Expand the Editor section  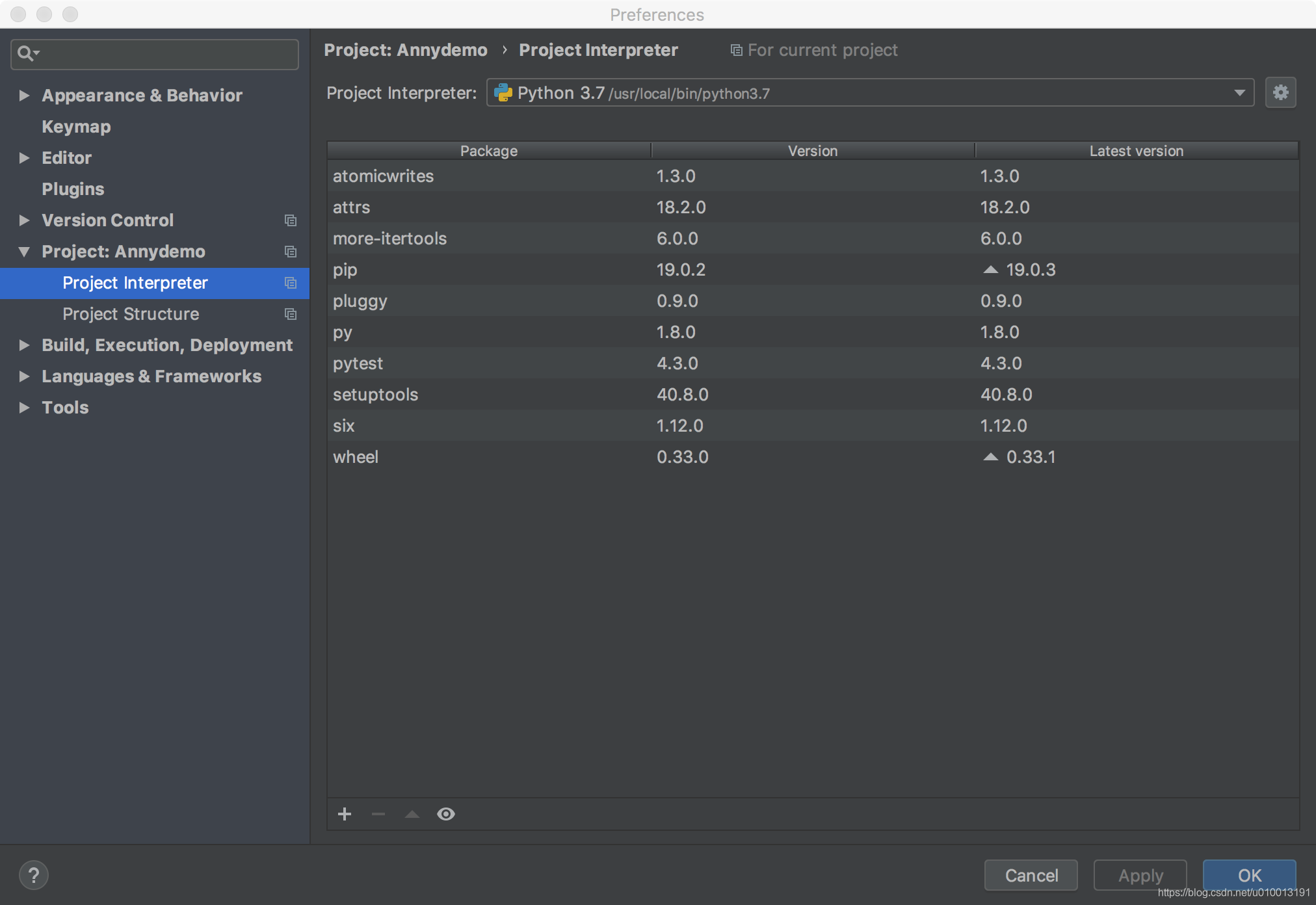coord(24,158)
